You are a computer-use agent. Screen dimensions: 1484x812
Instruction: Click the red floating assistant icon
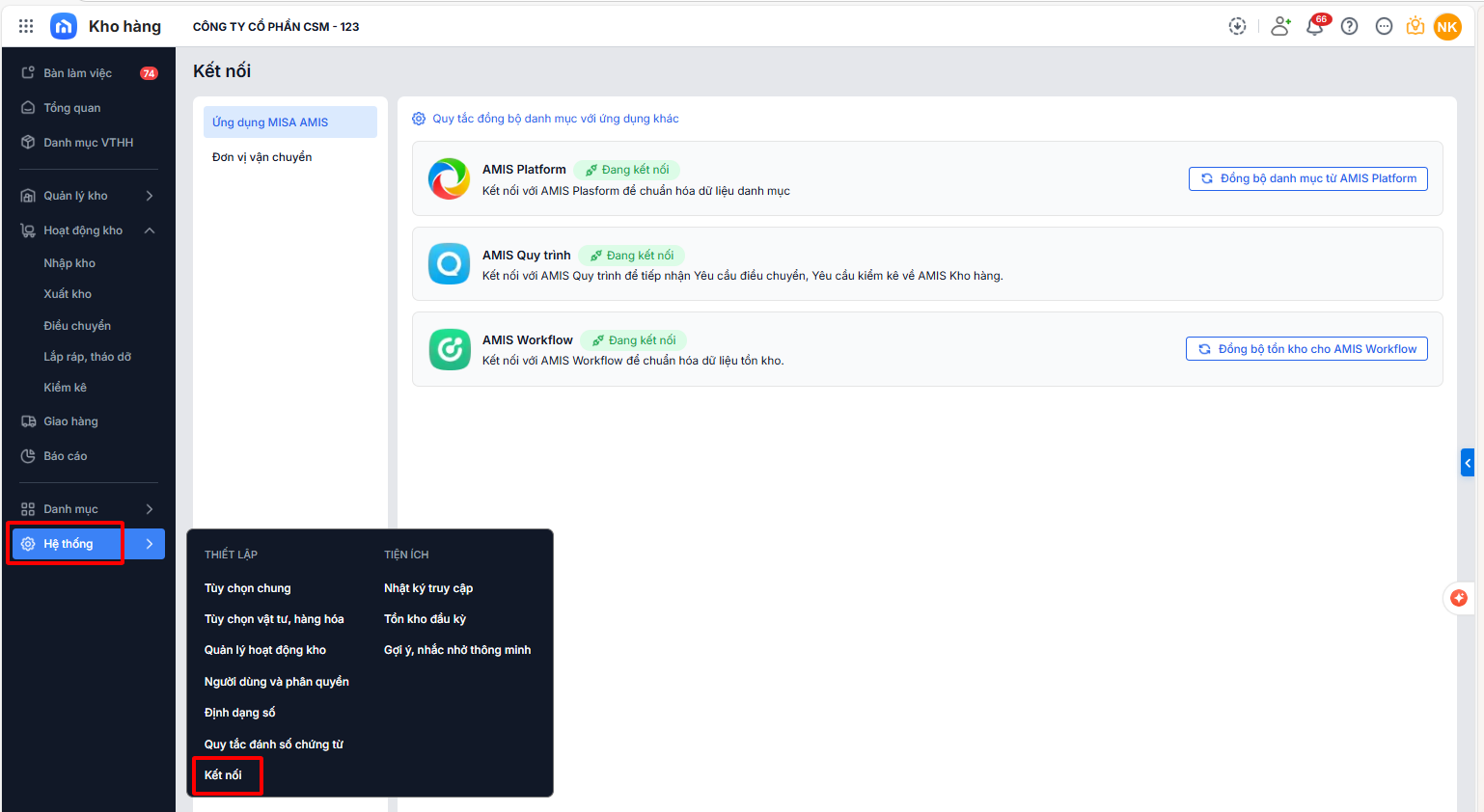(x=1459, y=598)
